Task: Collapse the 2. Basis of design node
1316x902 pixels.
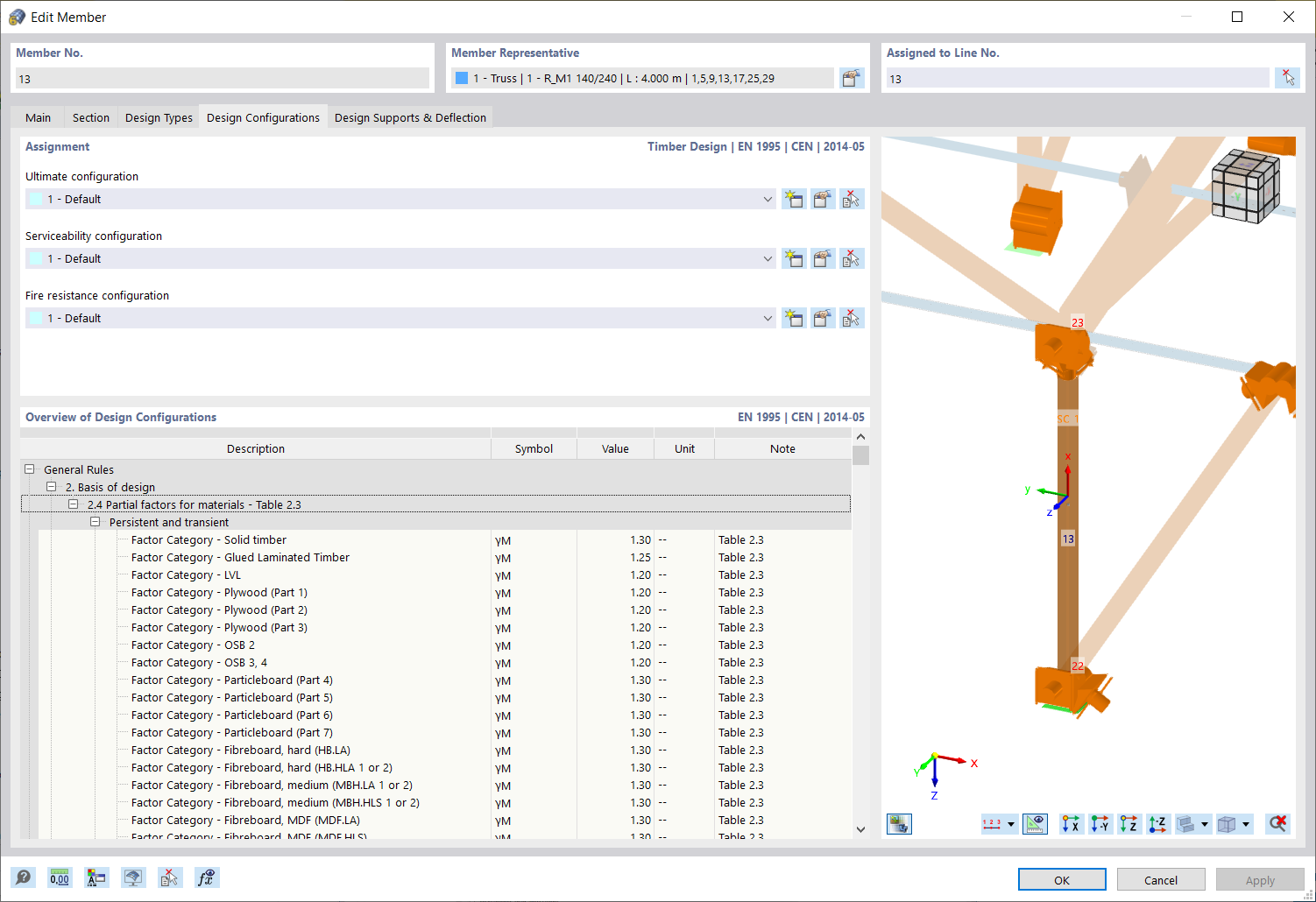Action: (52, 487)
